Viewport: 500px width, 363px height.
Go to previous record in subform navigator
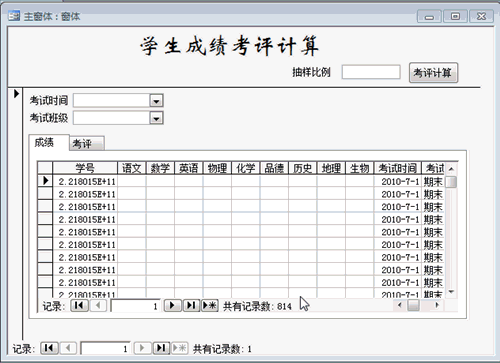(x=98, y=305)
